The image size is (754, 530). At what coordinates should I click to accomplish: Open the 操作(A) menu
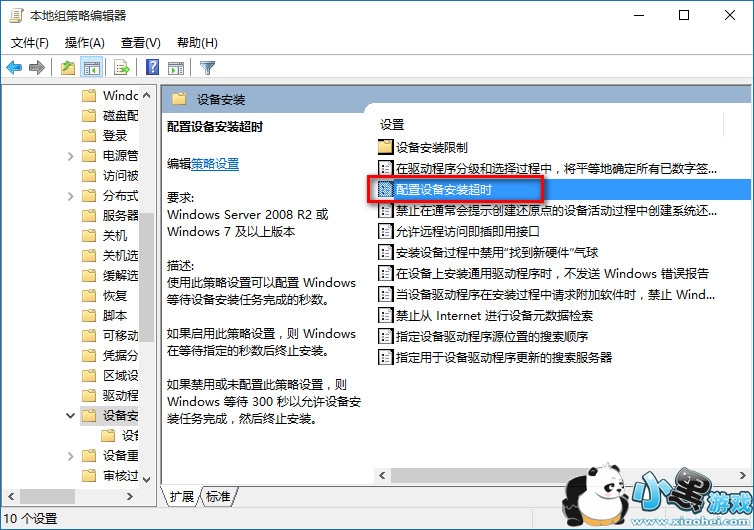click(x=85, y=43)
